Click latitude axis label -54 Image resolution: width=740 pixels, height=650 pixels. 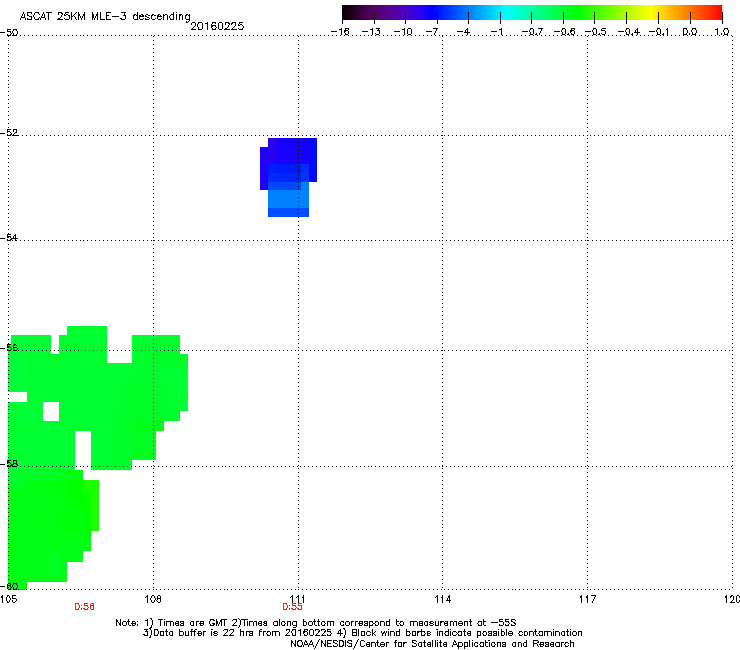(x=9, y=237)
